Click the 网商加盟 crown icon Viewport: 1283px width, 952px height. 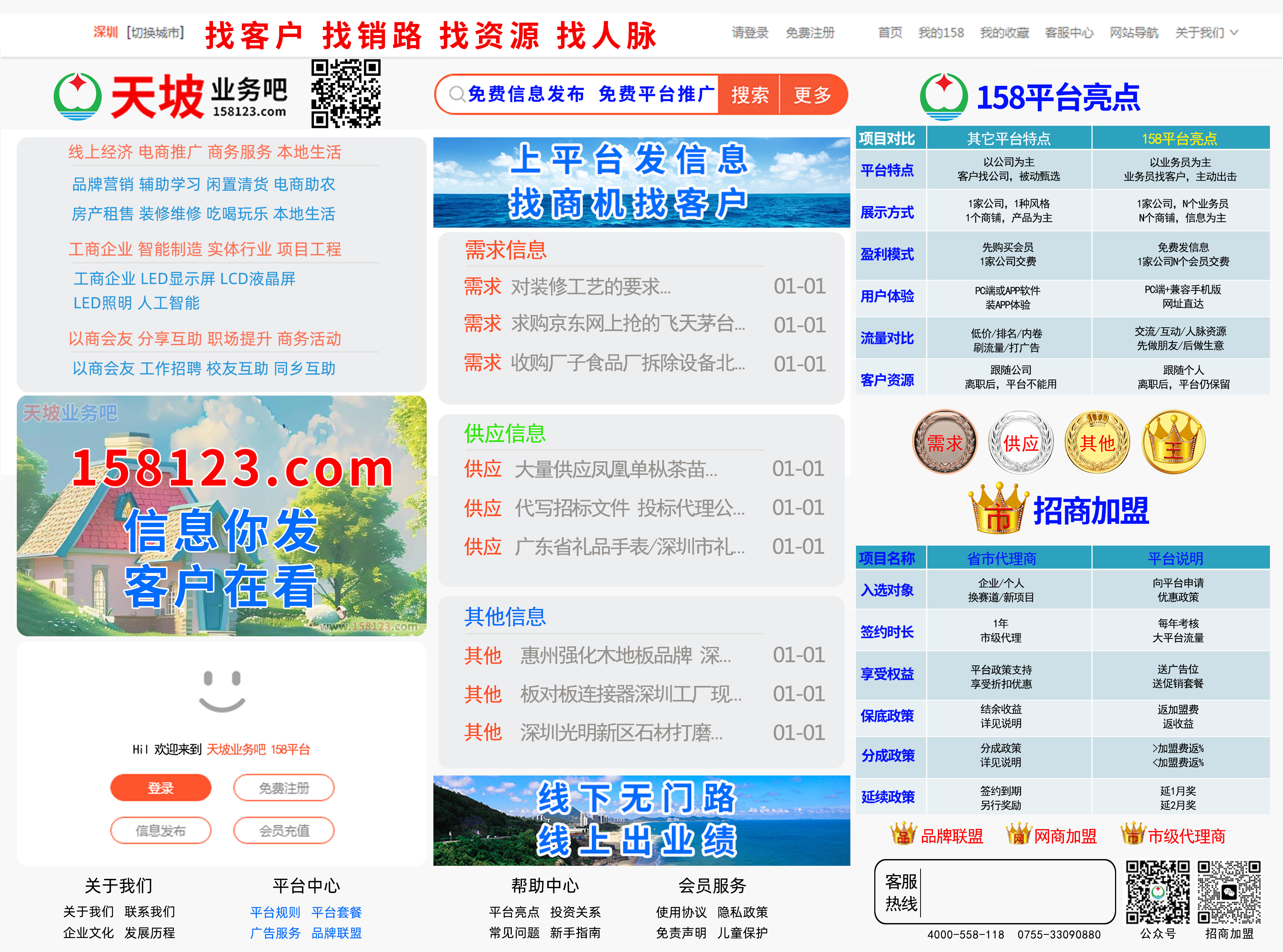coord(1018,834)
